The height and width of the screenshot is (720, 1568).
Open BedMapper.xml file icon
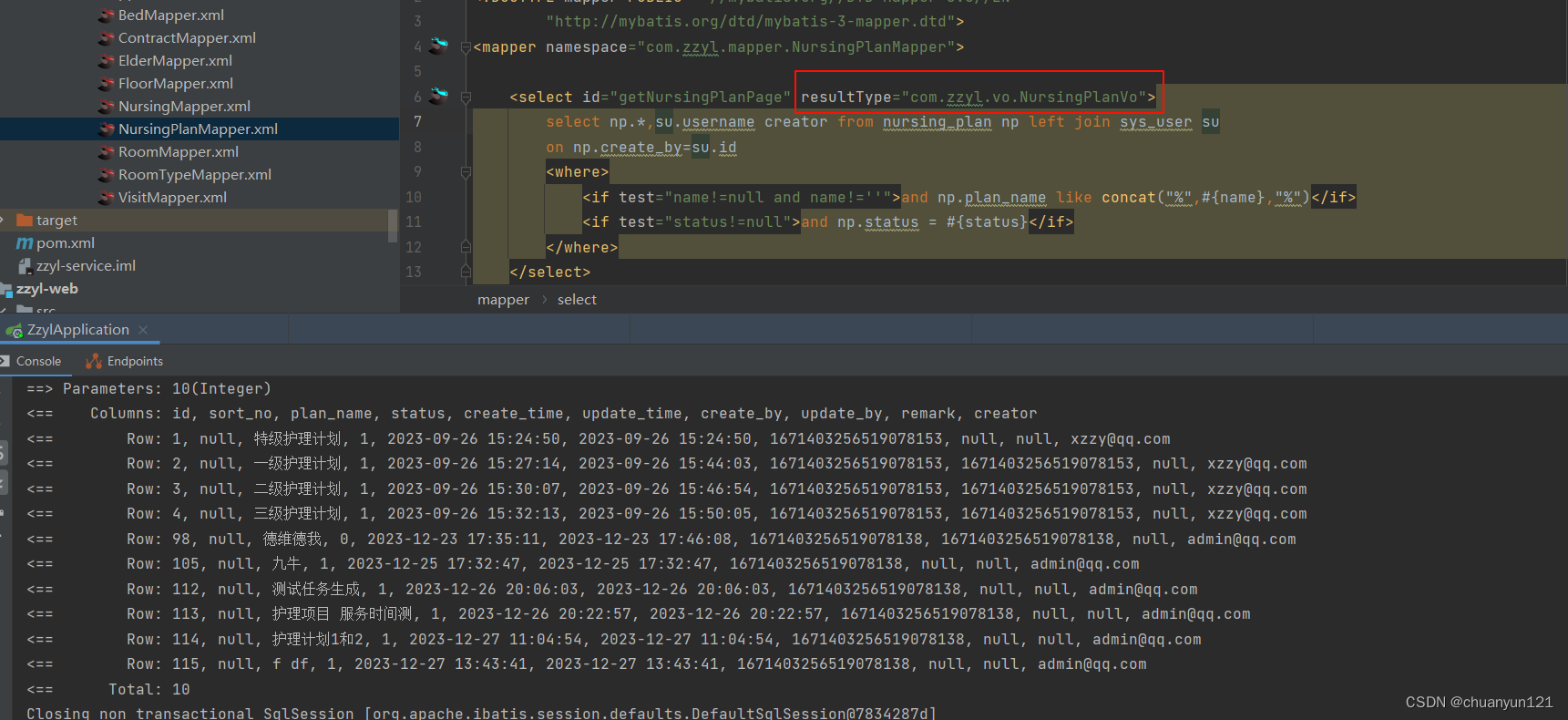(107, 15)
